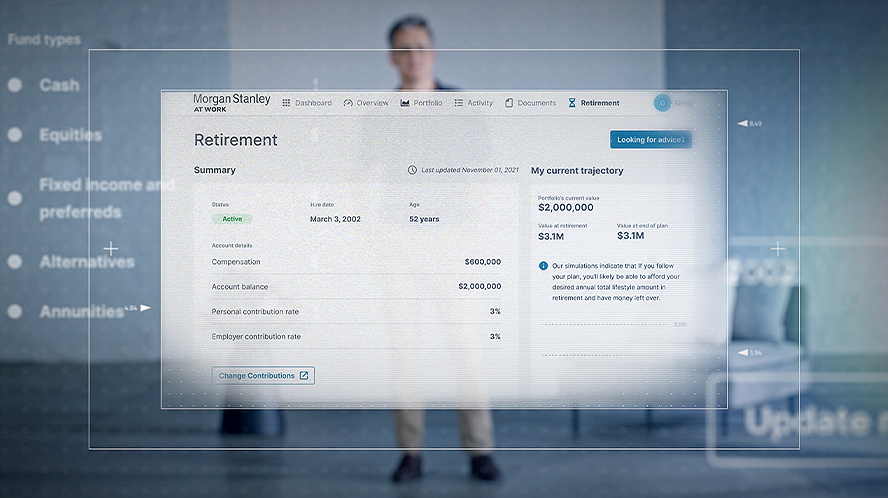
Task: Click the Change Contributions button
Action: pyautogui.click(x=263, y=376)
